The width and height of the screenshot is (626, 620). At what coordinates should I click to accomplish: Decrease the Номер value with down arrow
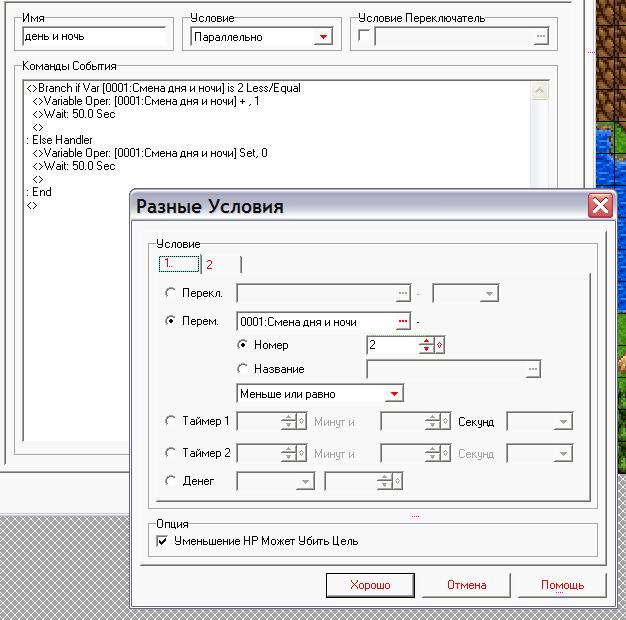[x=427, y=349]
